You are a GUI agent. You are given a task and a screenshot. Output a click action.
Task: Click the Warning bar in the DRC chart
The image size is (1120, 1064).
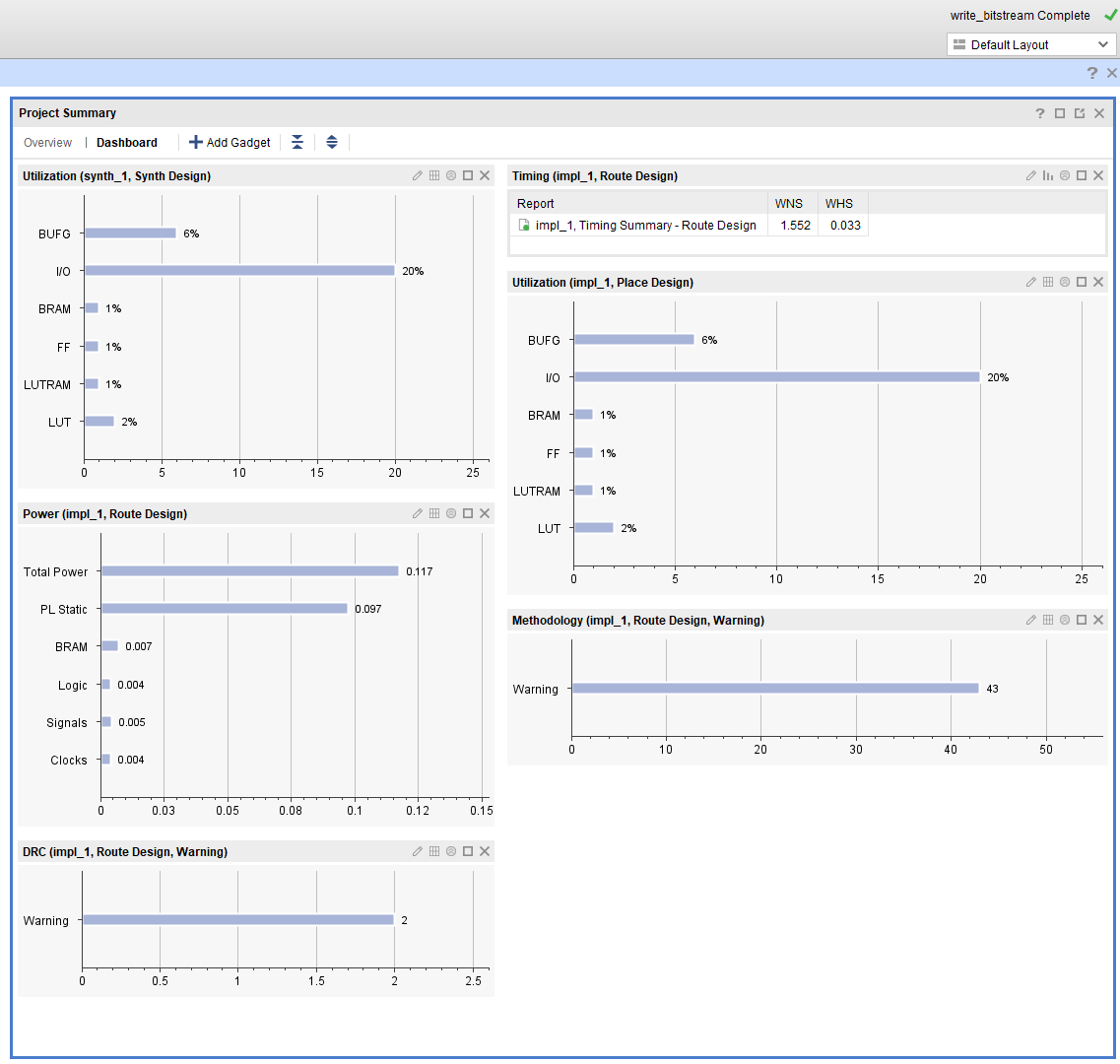point(238,919)
